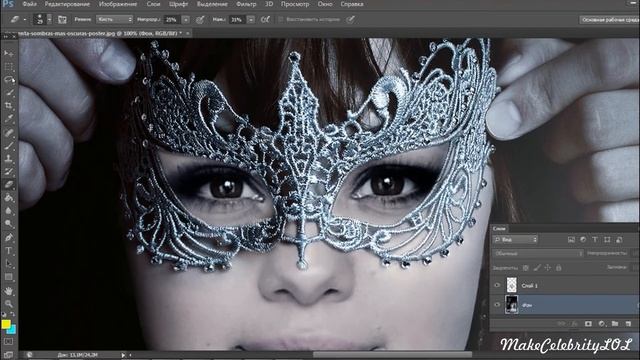Open the brush panel toggle in options bar
This screenshot has width=640, height=360.
[x=62, y=19]
